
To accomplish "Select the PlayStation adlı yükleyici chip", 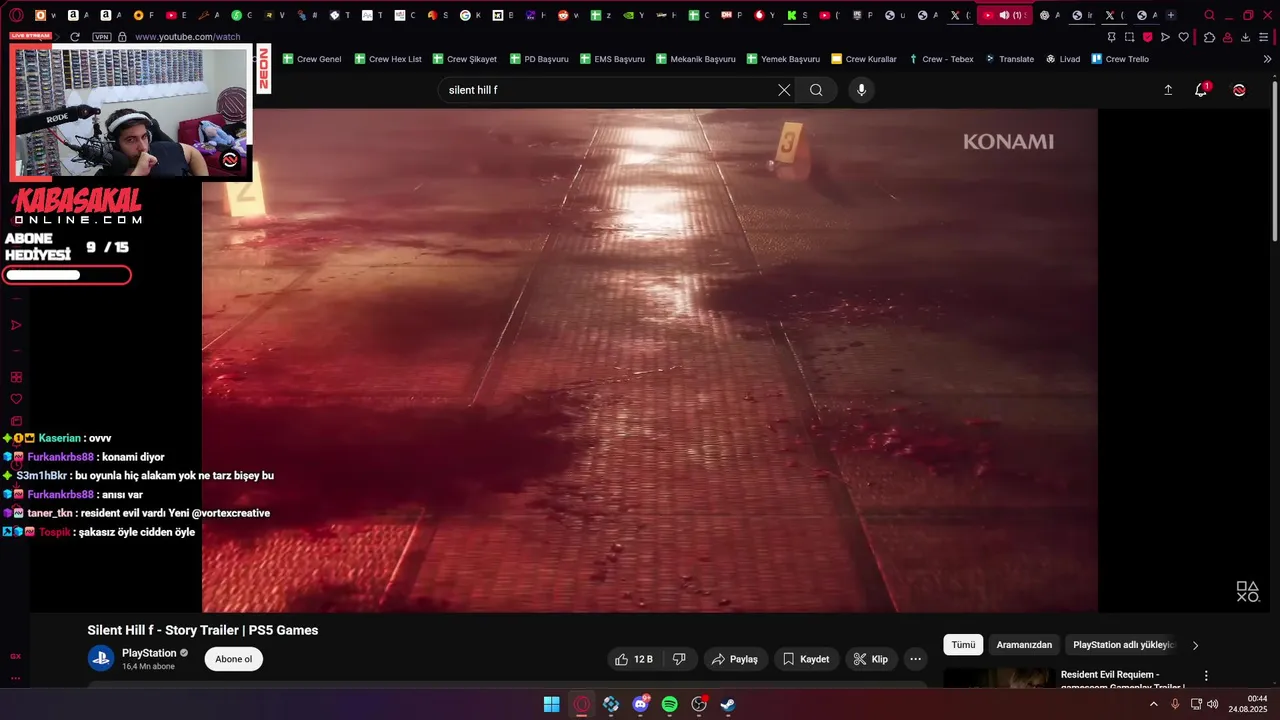I will coord(1123,645).
